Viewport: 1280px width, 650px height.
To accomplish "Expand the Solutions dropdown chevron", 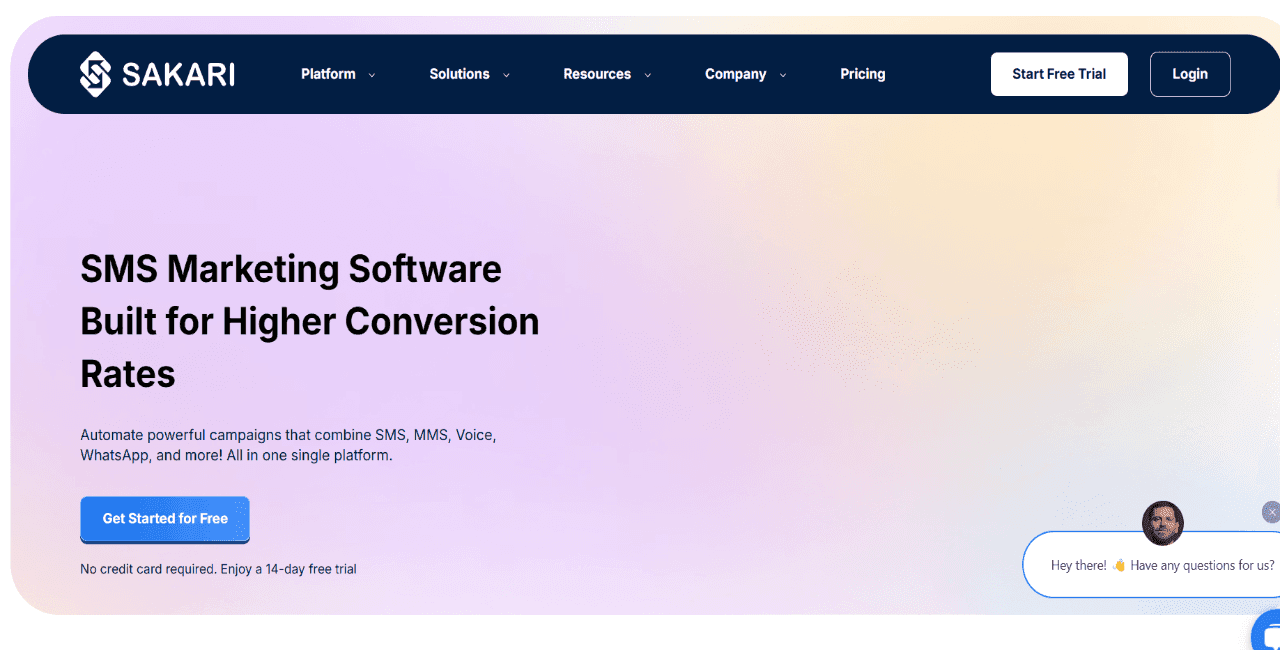I will pos(506,74).
